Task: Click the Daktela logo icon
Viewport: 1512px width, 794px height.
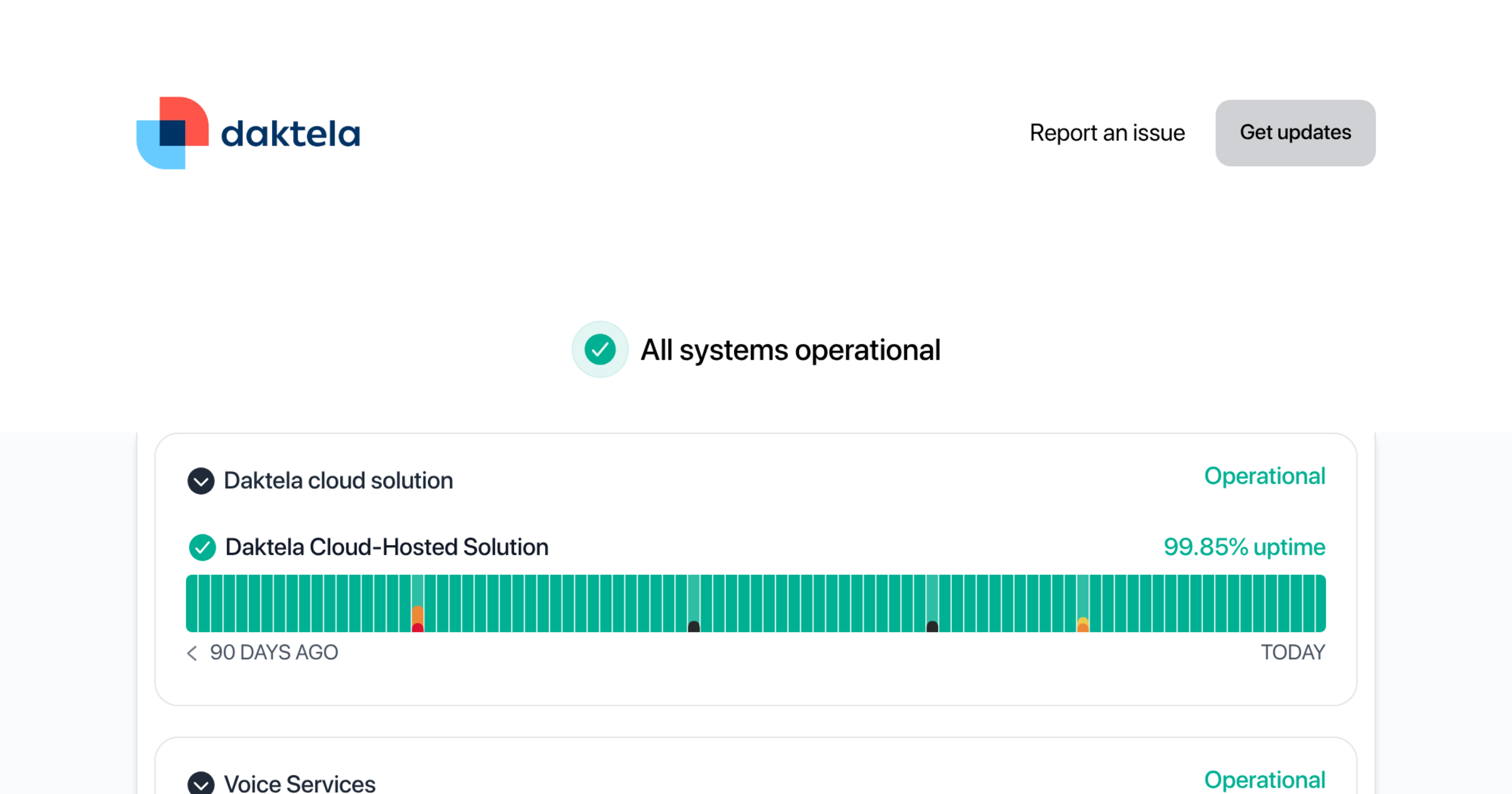Action: tap(173, 133)
